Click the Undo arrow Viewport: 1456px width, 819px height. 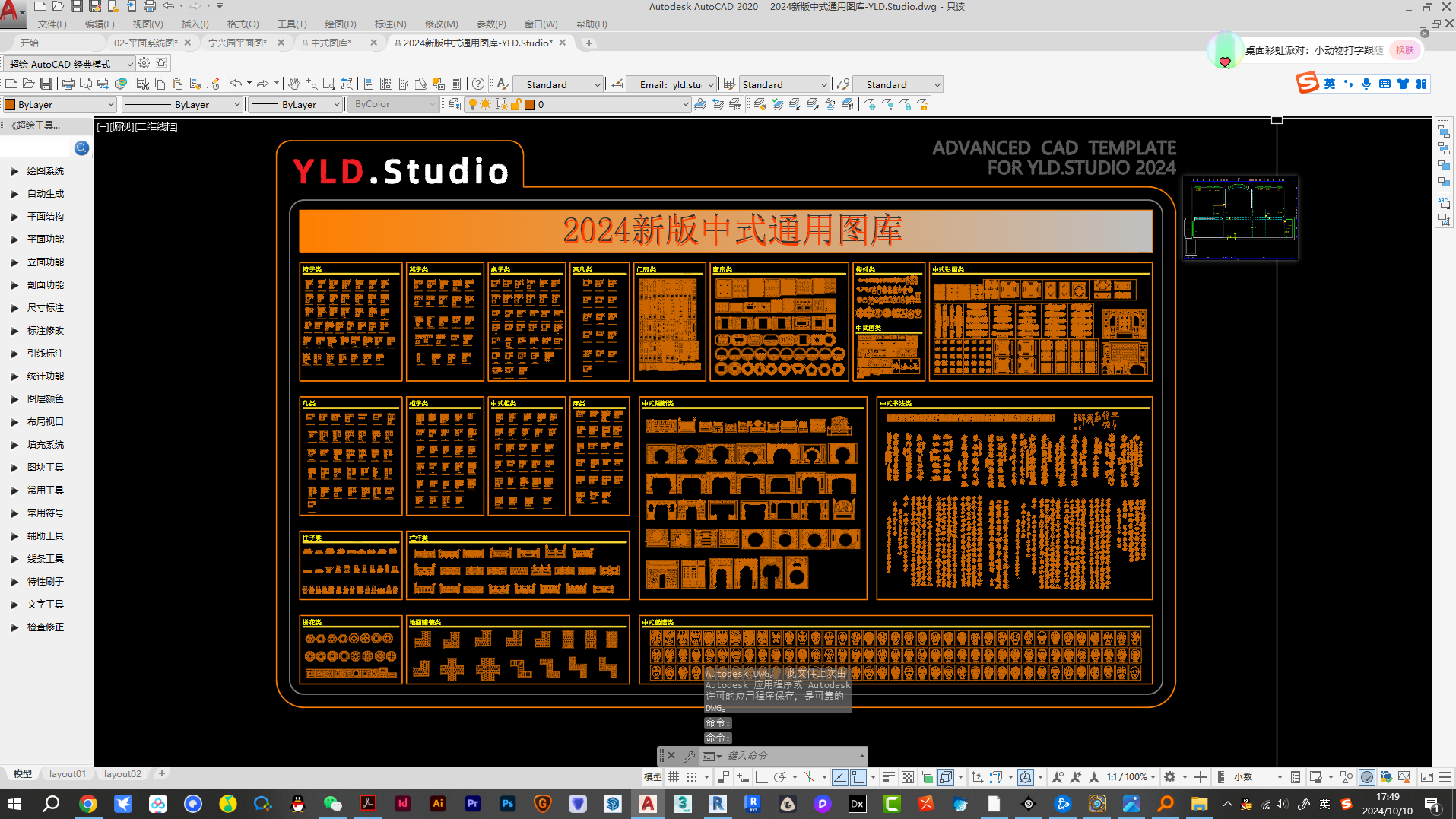click(x=236, y=84)
